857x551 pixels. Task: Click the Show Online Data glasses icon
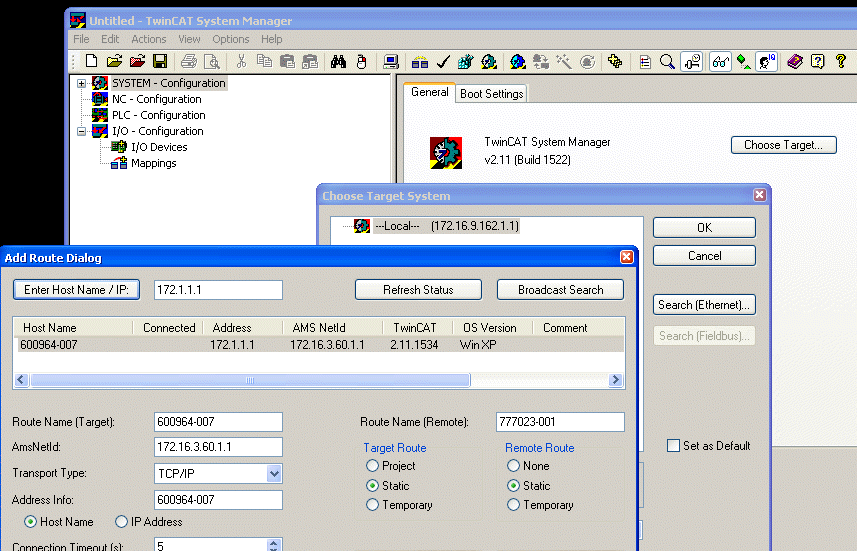[720, 61]
